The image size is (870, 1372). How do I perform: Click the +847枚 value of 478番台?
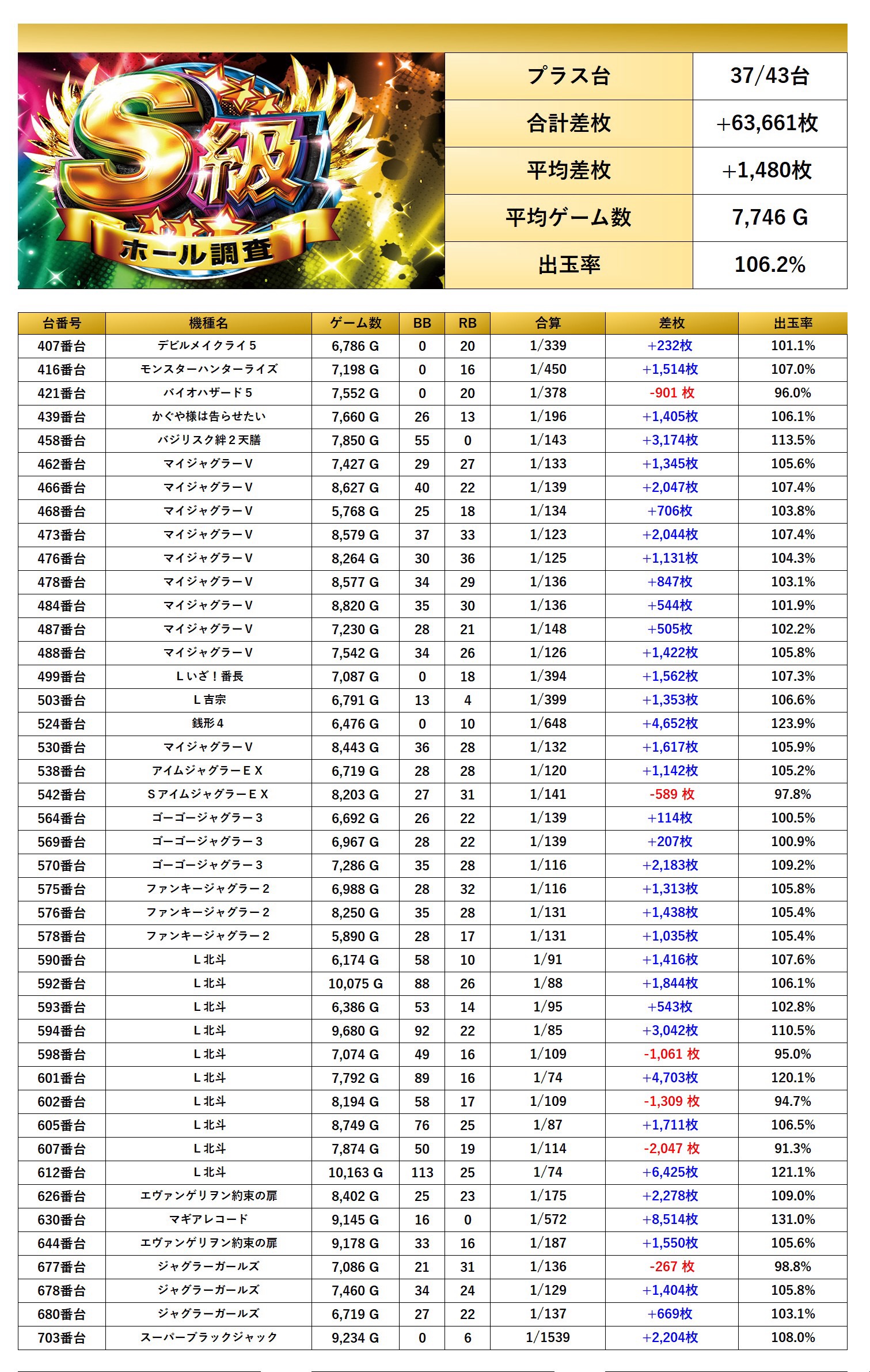[671, 582]
